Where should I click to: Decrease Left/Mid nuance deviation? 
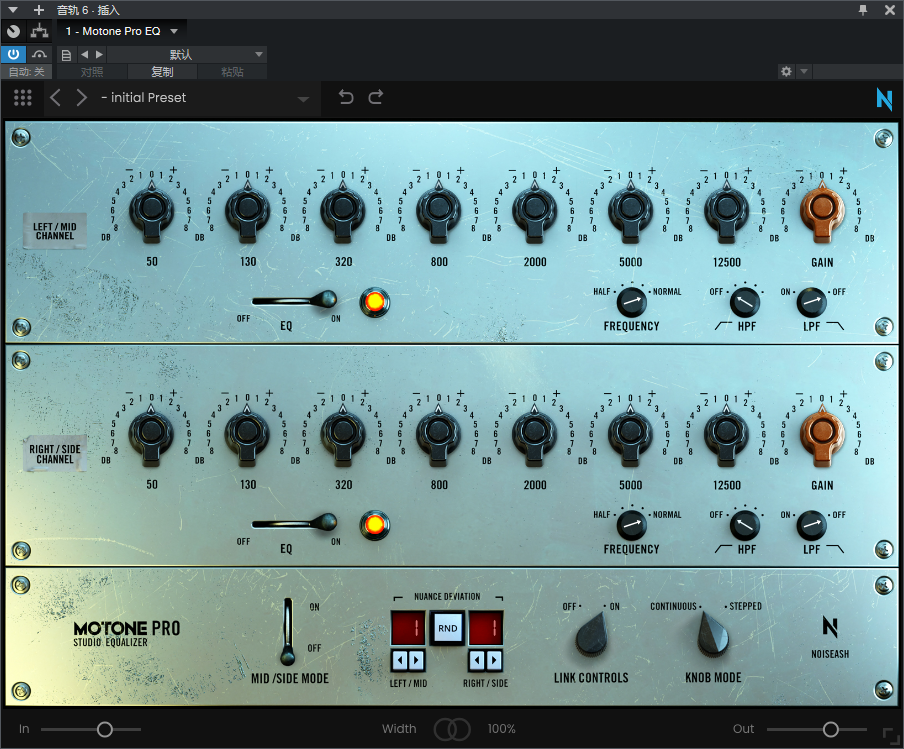point(399,660)
